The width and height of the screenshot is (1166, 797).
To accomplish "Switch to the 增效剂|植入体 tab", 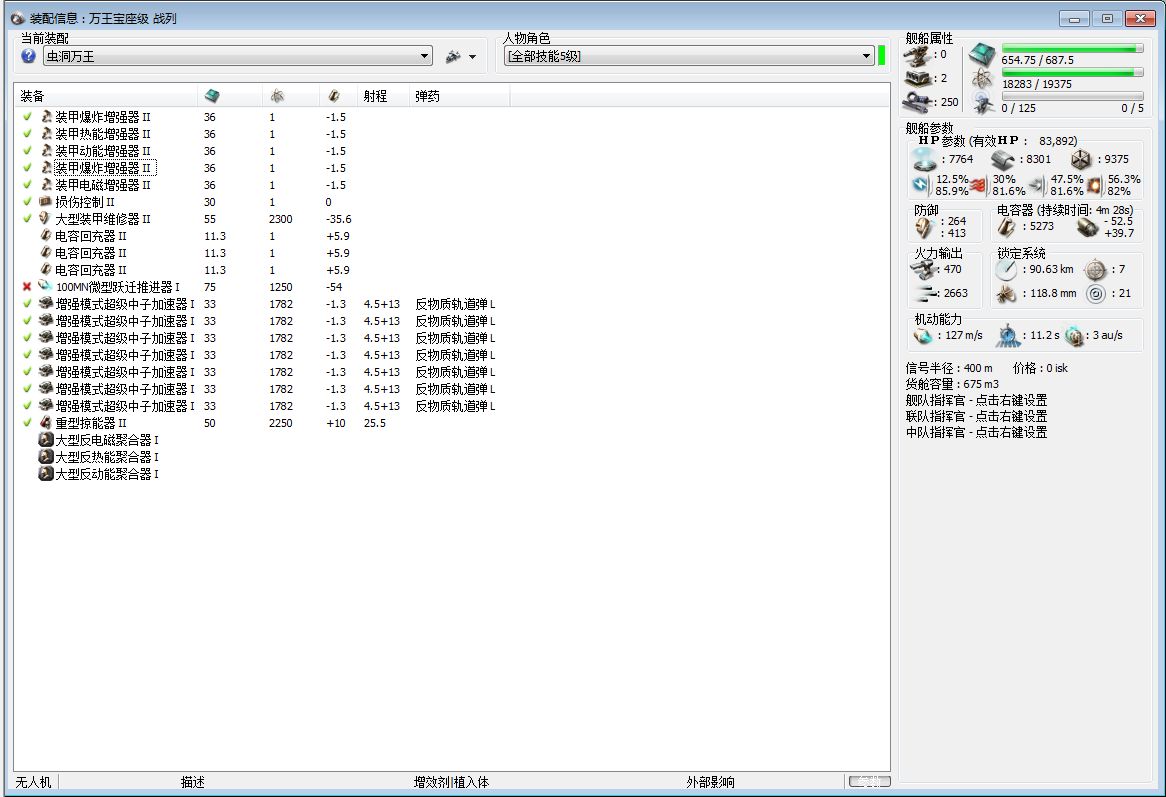I will 451,782.
